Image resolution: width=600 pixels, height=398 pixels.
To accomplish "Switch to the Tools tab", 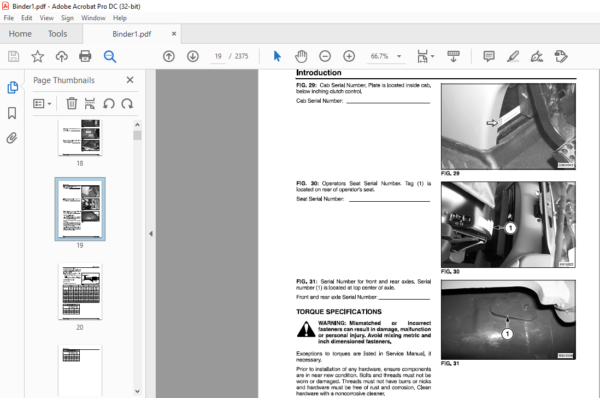I will click(57, 34).
